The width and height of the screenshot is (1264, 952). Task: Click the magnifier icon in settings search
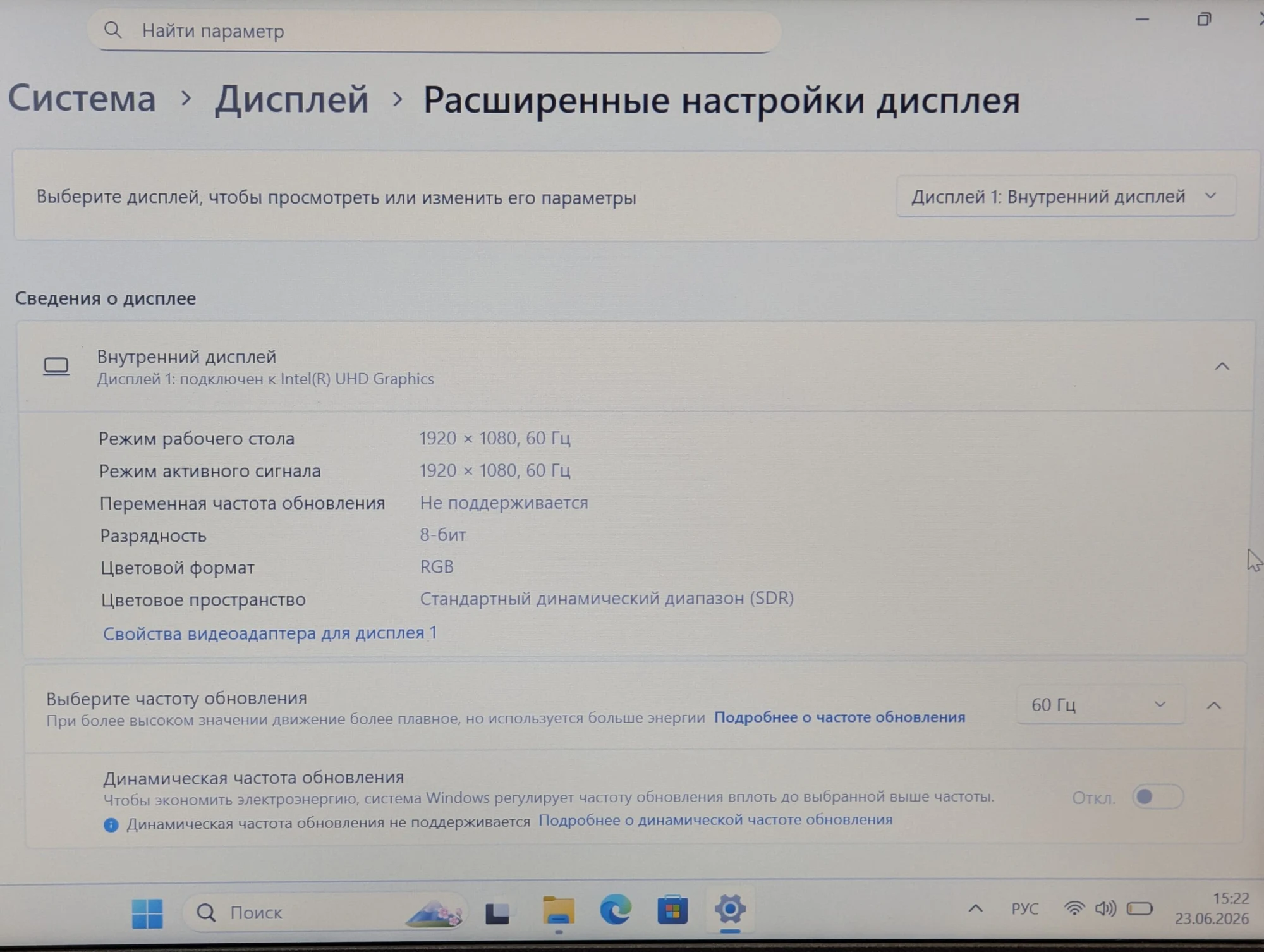coord(112,30)
